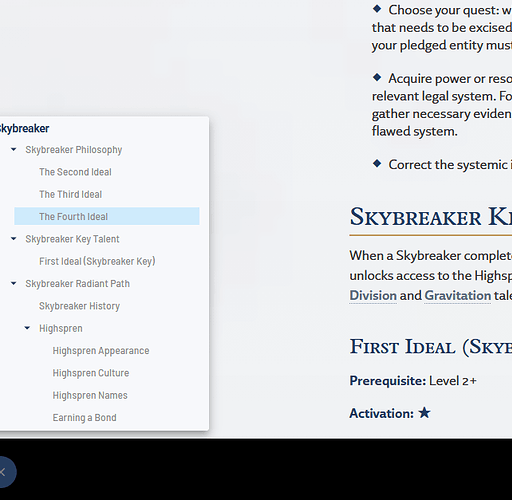Click the Prerequisite: Level 2+ text
Screen dimensions: 512x500
click(x=413, y=381)
